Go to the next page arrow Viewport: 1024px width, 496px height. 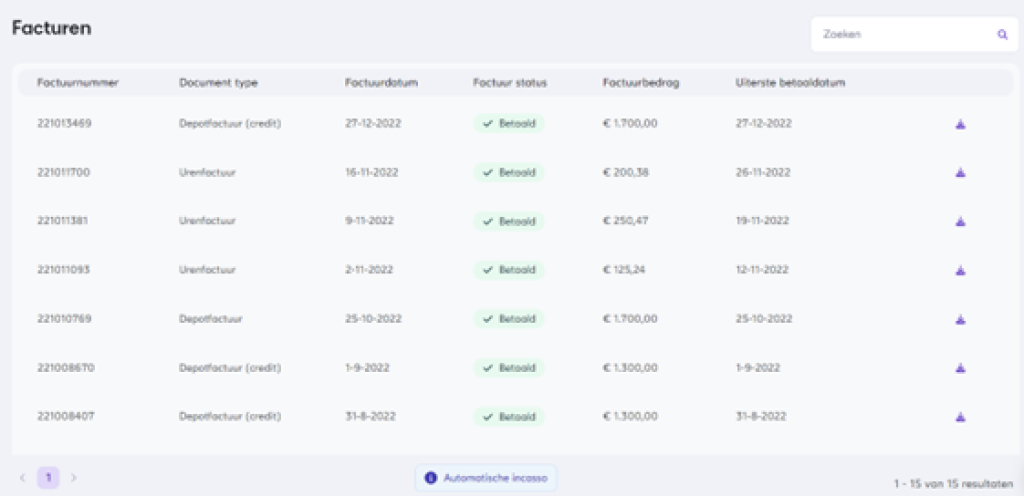click(73, 478)
